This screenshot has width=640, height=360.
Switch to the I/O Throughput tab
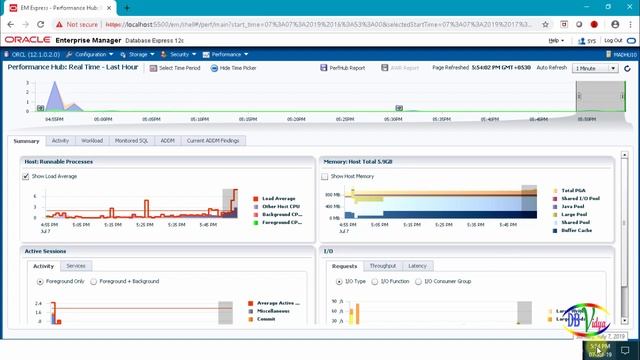pyautogui.click(x=382, y=266)
